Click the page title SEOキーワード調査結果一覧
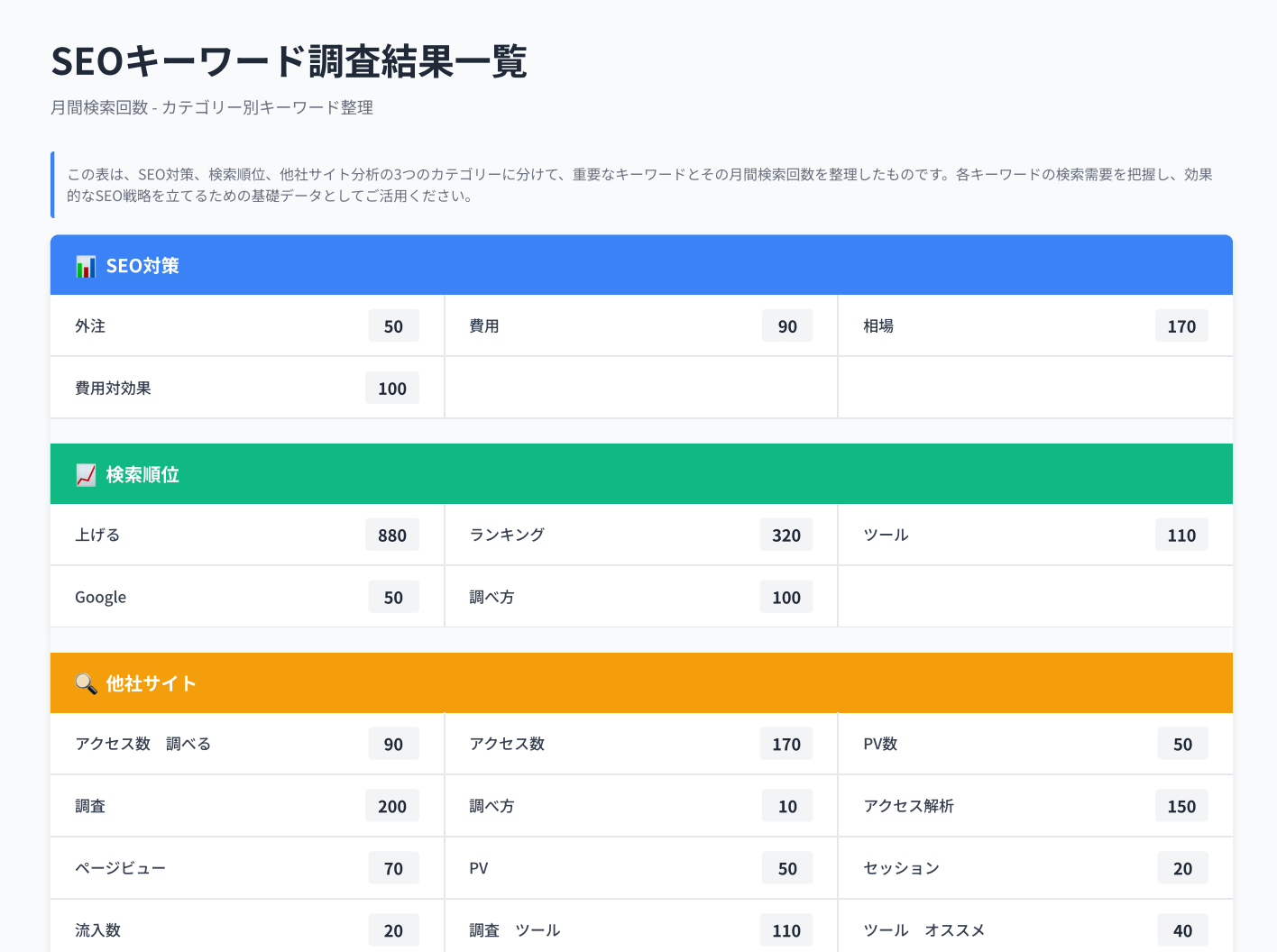Viewport: 1277px width, 952px height. (289, 61)
